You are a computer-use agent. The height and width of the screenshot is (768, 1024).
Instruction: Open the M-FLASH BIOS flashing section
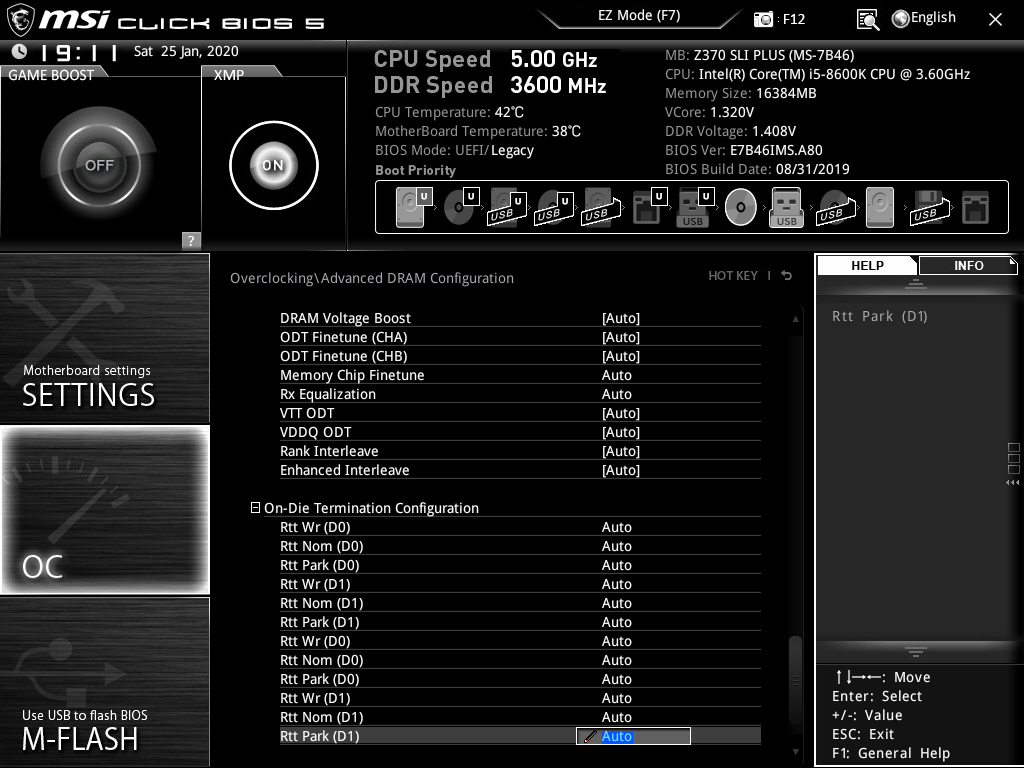point(105,680)
